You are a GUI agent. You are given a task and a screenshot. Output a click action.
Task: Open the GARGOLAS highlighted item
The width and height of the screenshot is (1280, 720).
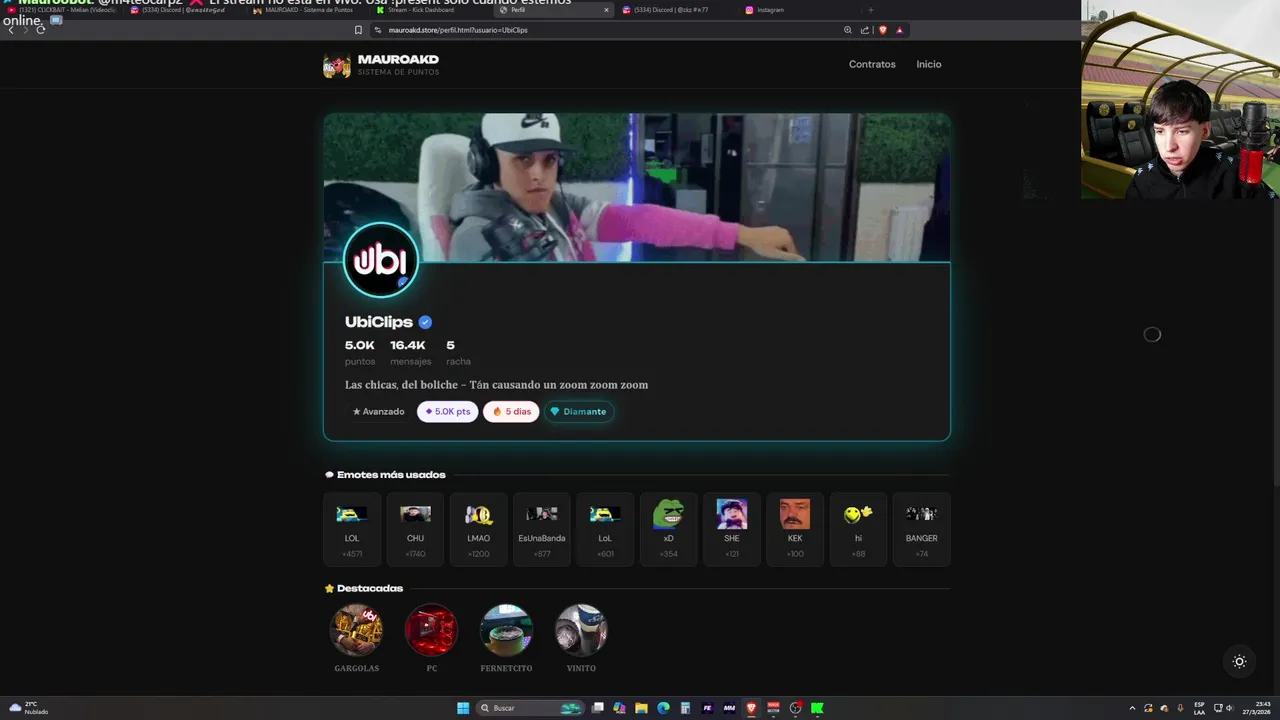click(357, 630)
